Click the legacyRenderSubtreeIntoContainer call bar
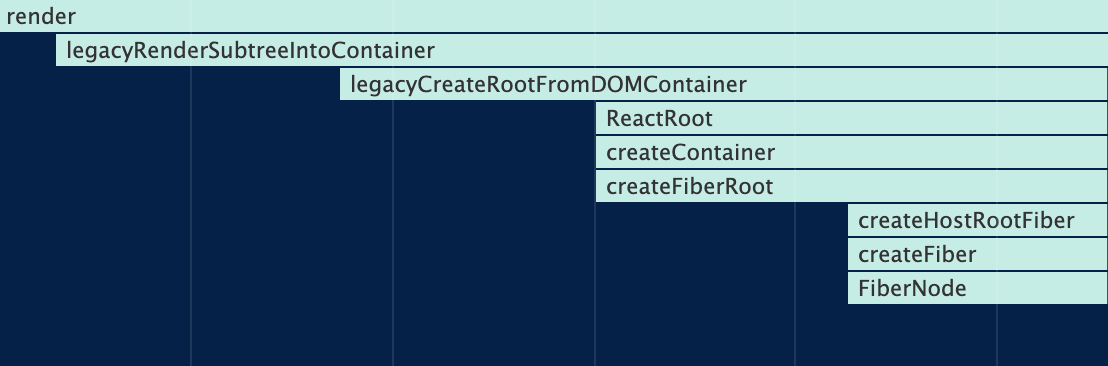This screenshot has height=366, width=1108. 582,50
